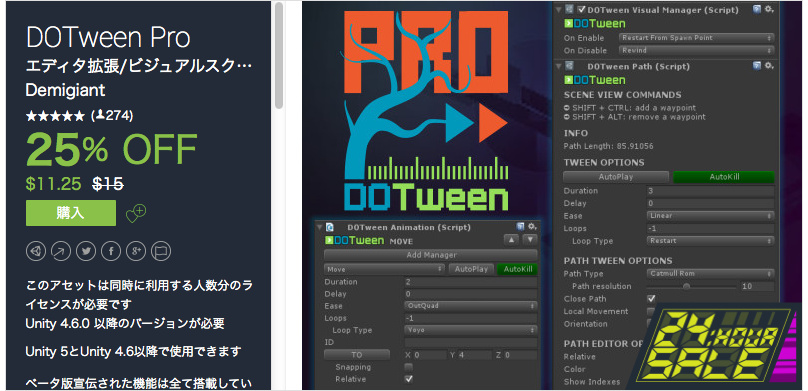Click the Duration field showing 2
This screenshot has height=391, width=808.
click(471, 282)
